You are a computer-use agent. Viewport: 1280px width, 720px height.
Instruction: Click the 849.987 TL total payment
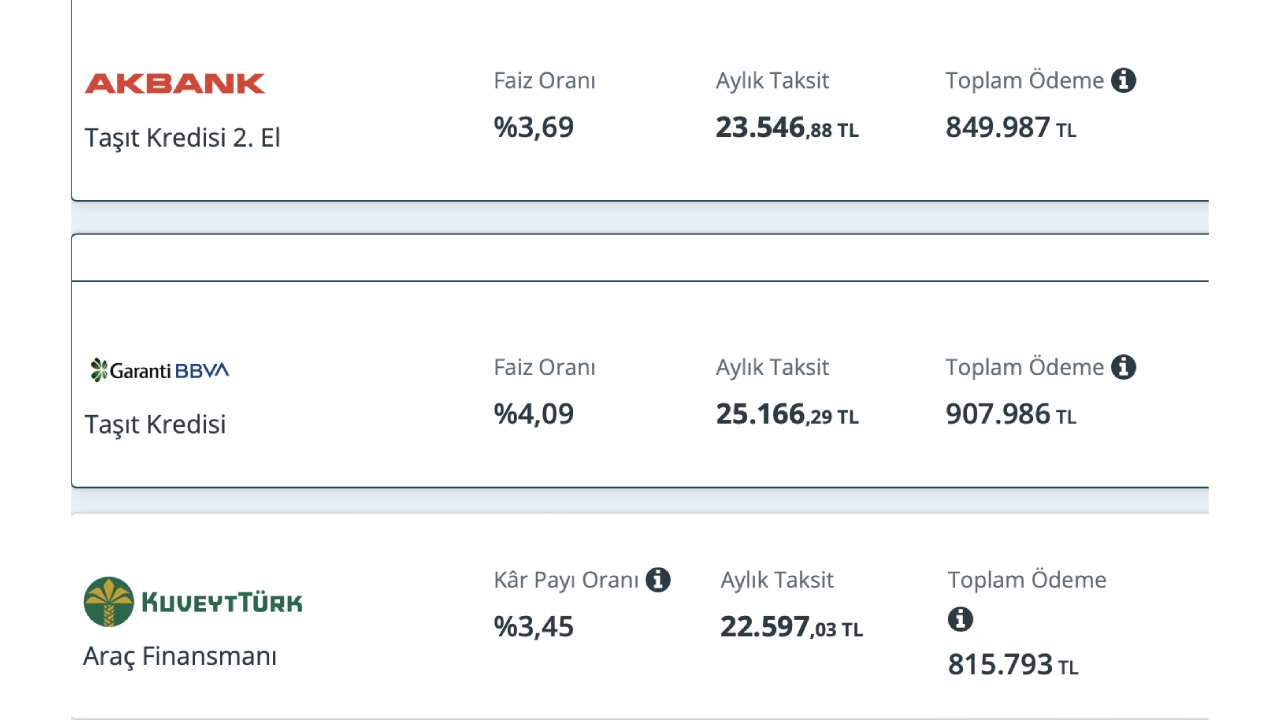[x=1011, y=128]
